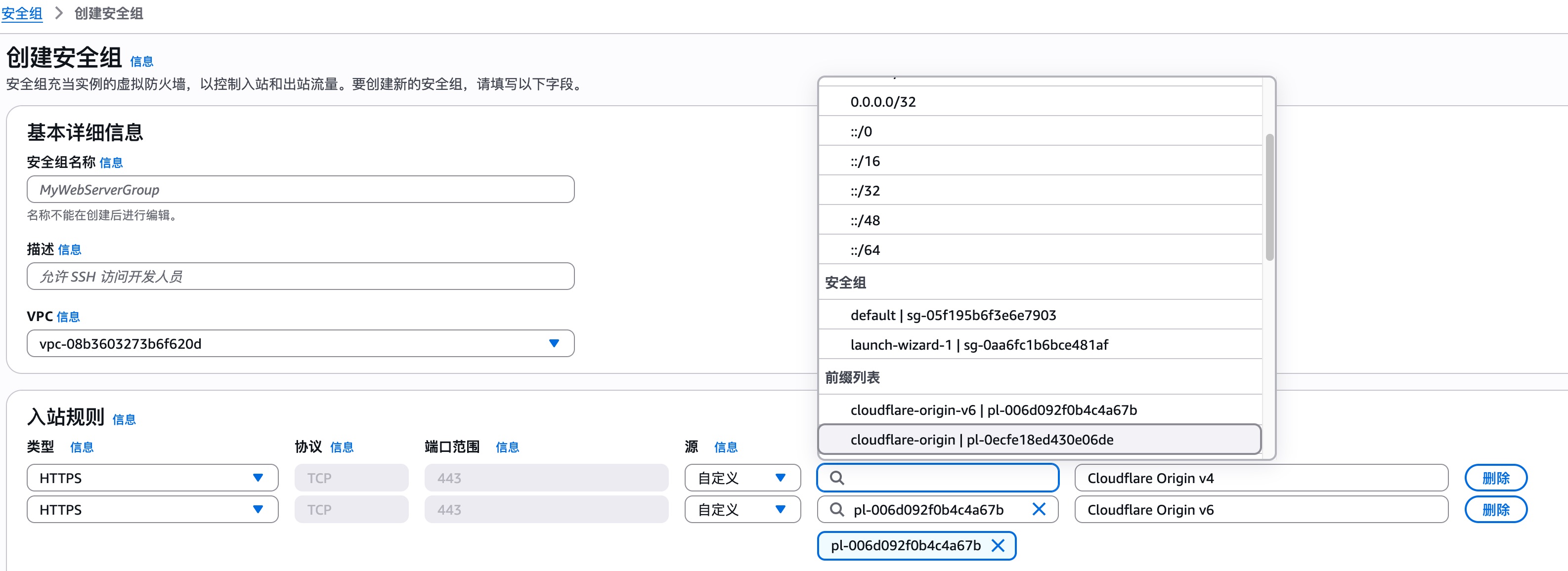Viewport: 1568px width, 571px height.
Task: Clear the pl-006d092f0b4c4a67b source search field
Action: click(1039, 510)
